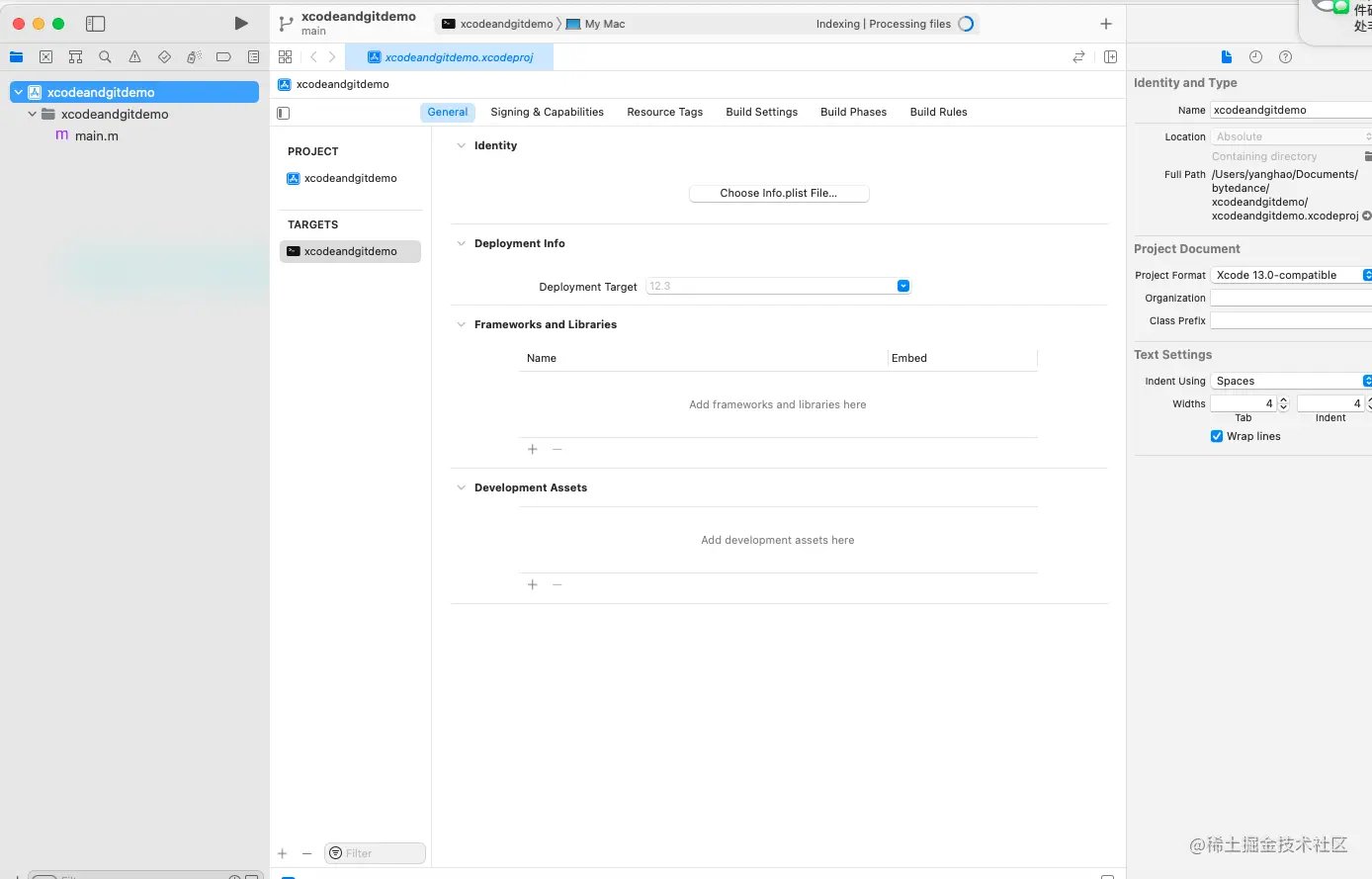Show the Project navigator folder icon
Viewport: 1372px width, 879px height.
point(17,57)
